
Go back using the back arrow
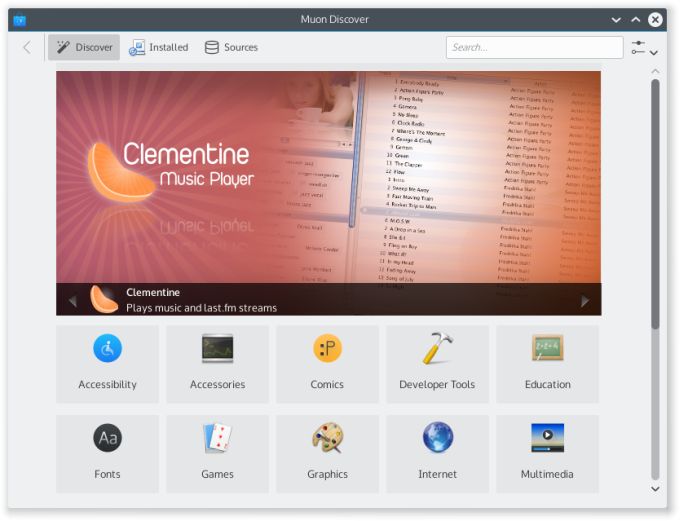(x=27, y=47)
